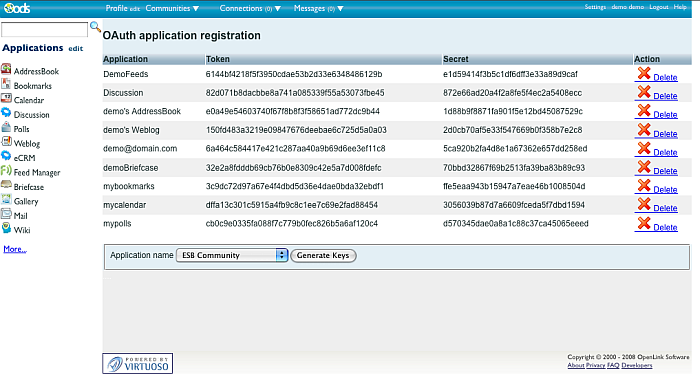The width and height of the screenshot is (700, 386).
Task: Open the AddressBook application icon
Action: [x=6, y=69]
